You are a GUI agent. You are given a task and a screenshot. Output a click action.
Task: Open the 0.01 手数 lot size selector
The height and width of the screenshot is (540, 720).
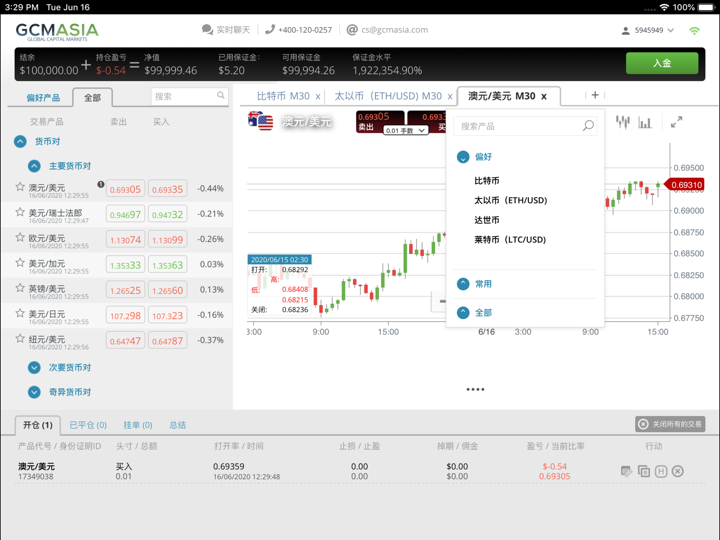click(405, 131)
